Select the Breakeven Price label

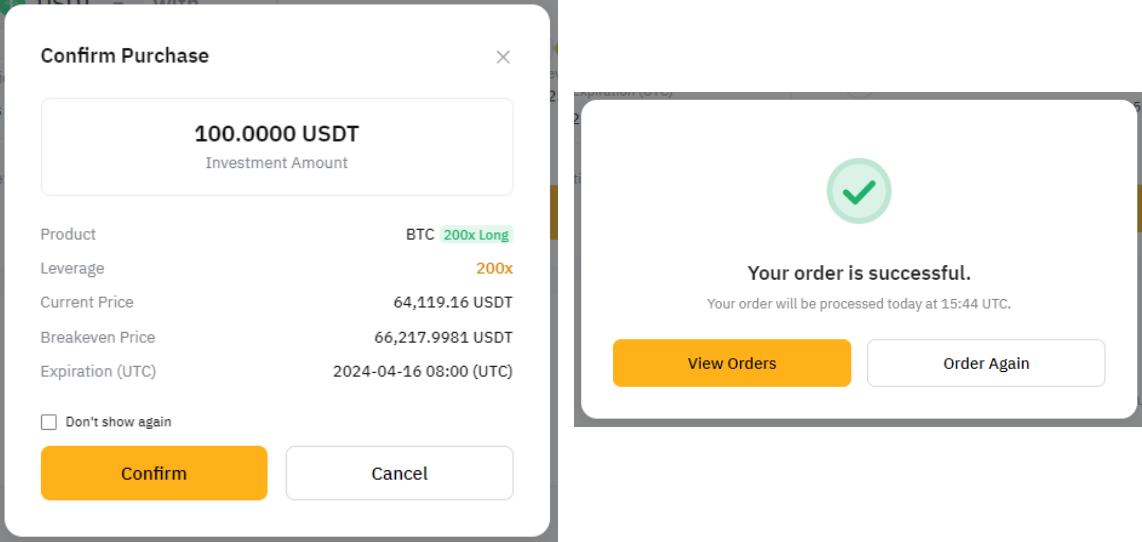pos(98,337)
